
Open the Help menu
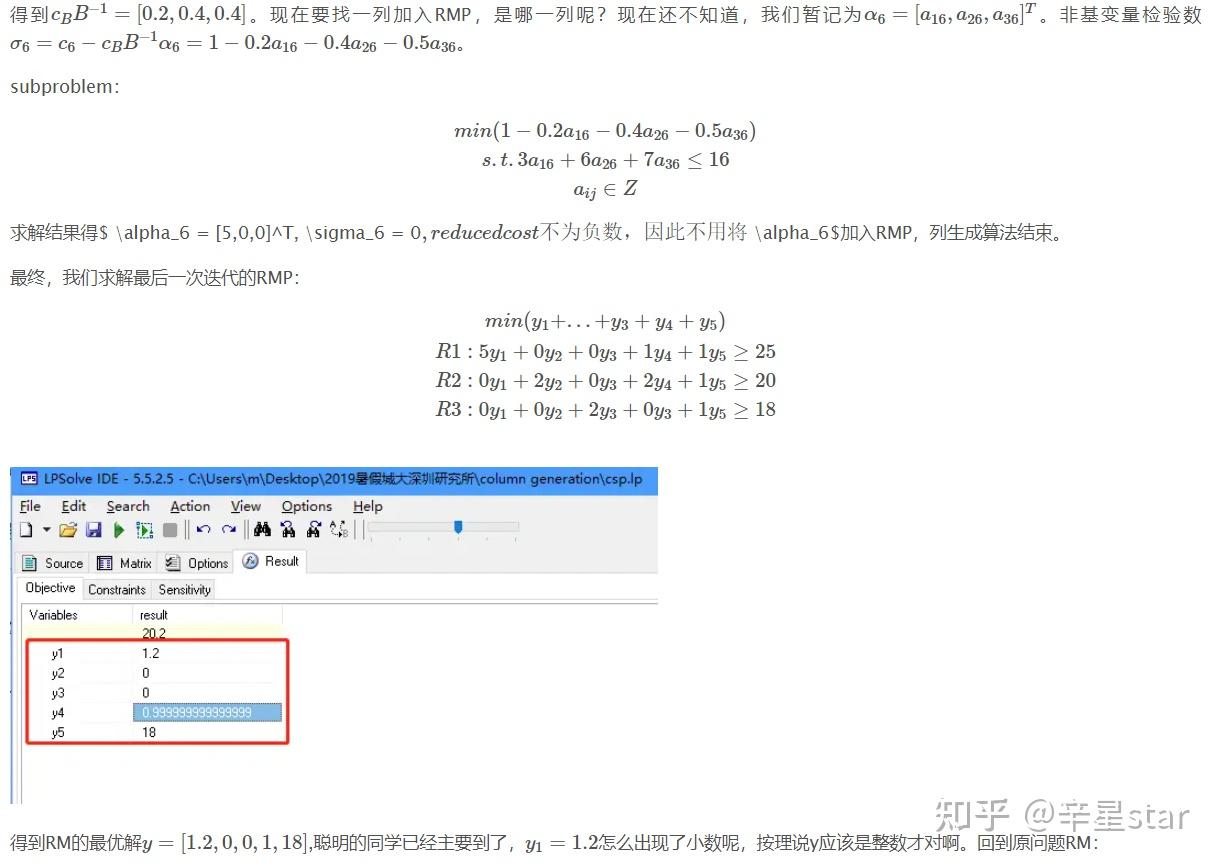tap(367, 506)
